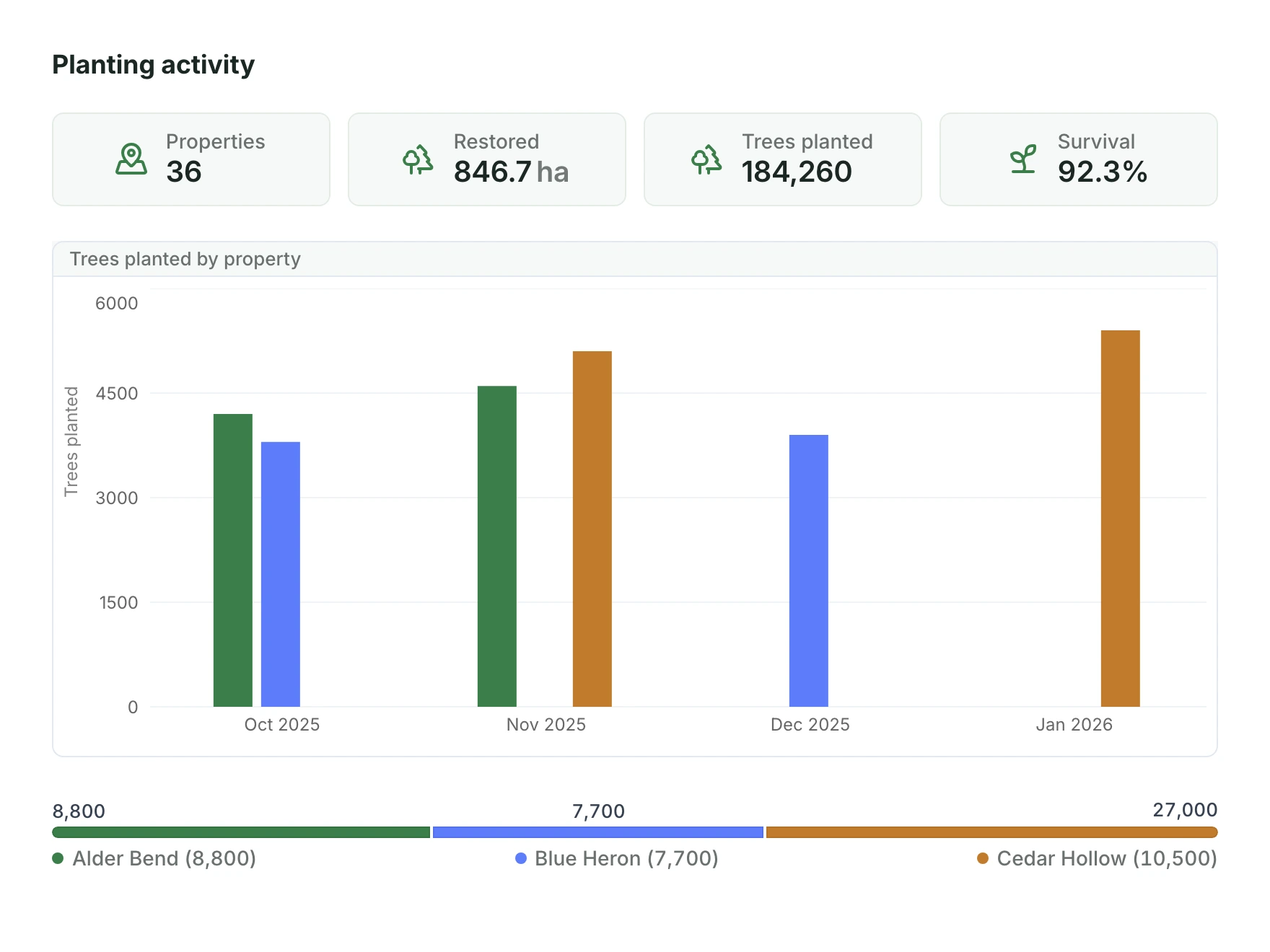
Task: Click the rotated 'Trees planted' y-axis title
Action: tap(71, 441)
